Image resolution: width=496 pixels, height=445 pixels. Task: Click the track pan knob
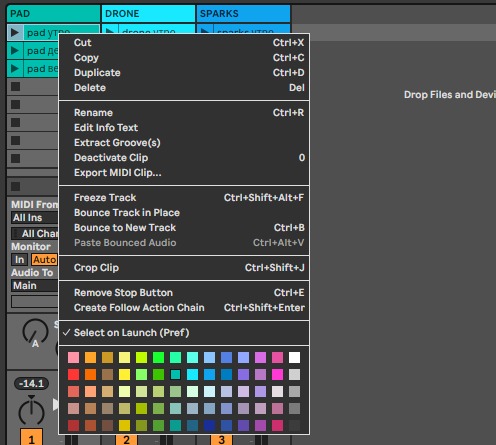pos(31,412)
